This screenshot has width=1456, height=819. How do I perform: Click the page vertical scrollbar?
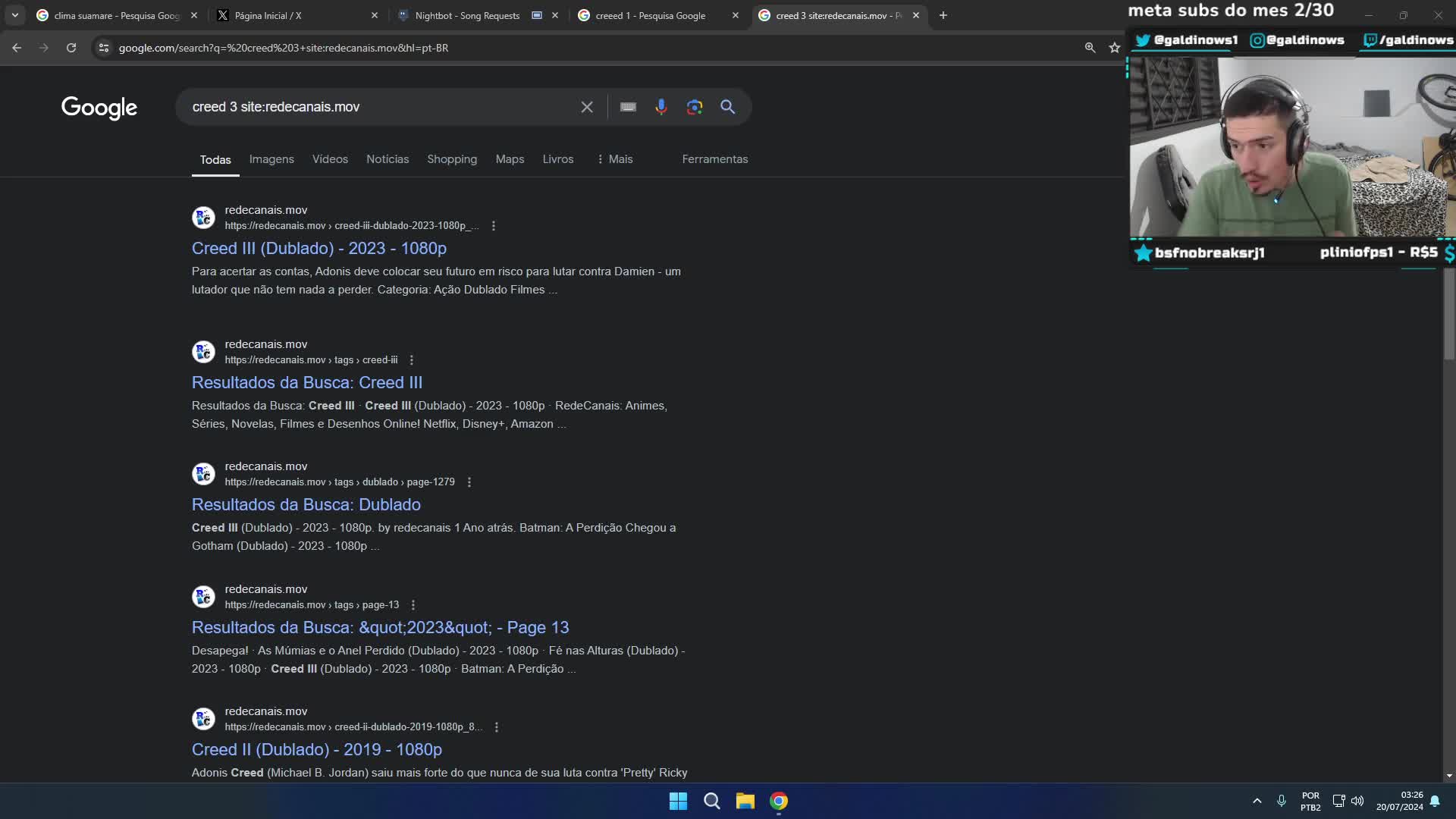point(1449,315)
